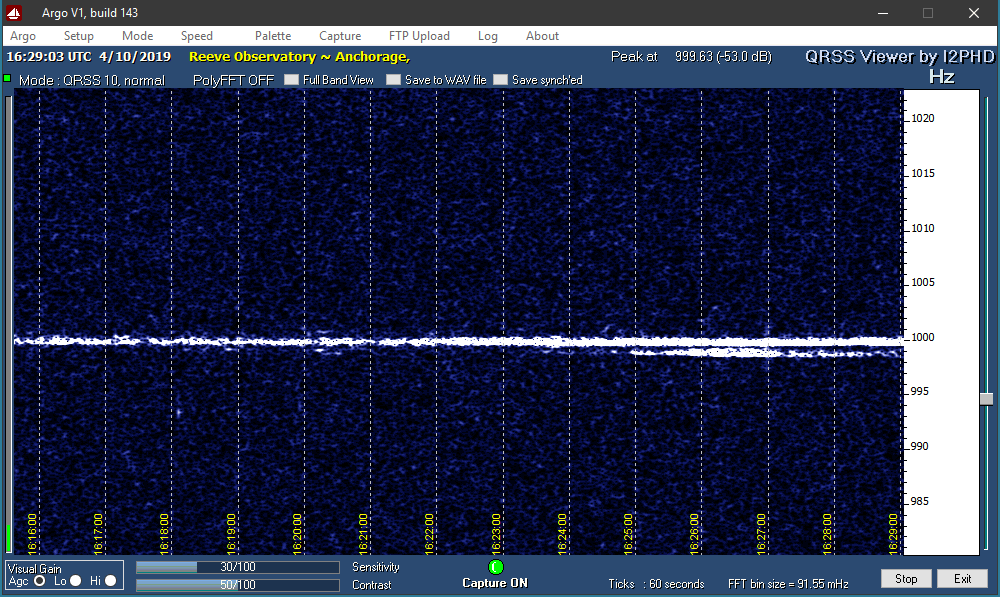The image size is (1000, 597).
Task: Click the 985 Hz frequency scale label
Action: tap(920, 502)
